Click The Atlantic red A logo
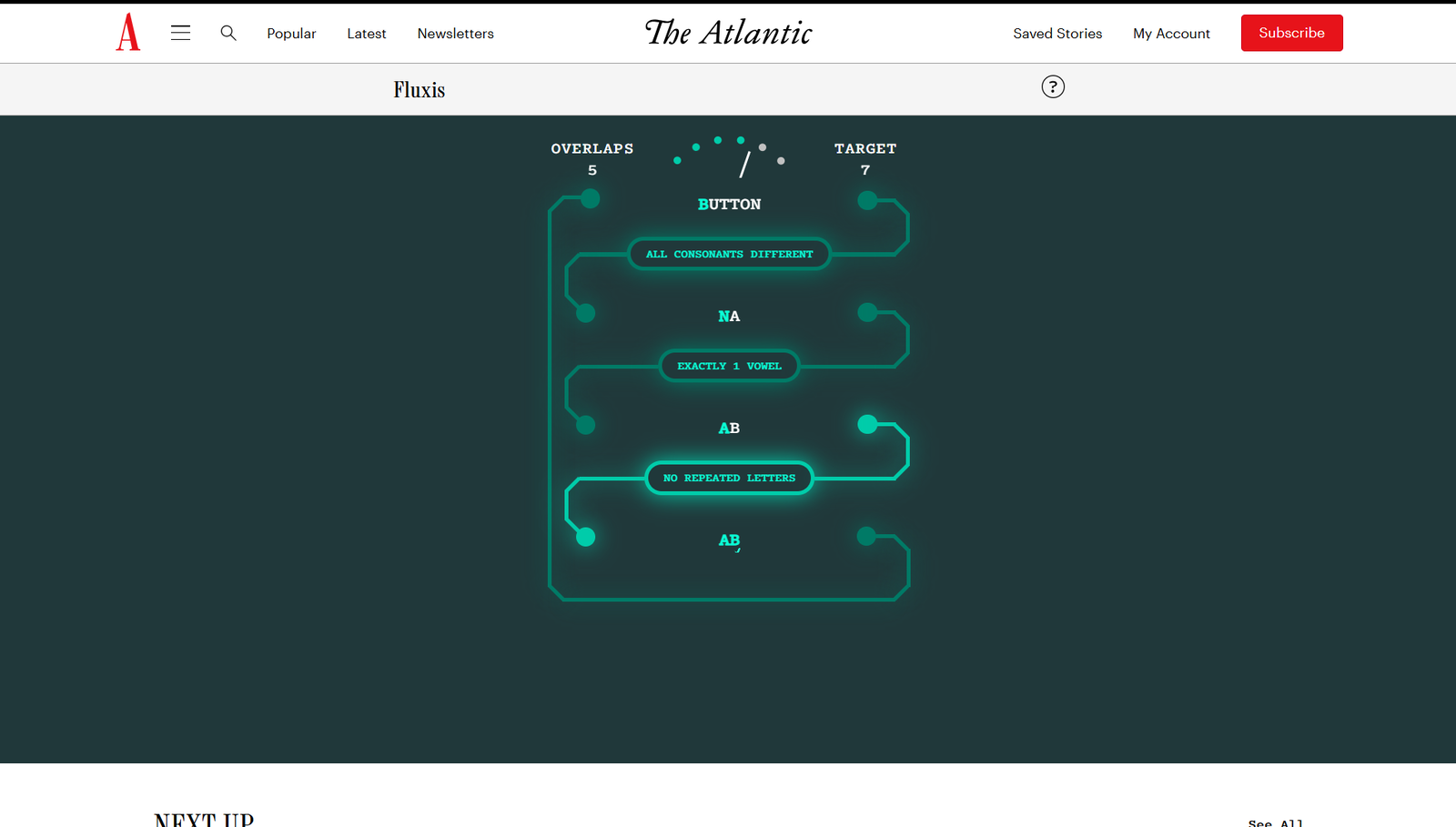Image resolution: width=1456 pixels, height=827 pixels. [x=128, y=33]
